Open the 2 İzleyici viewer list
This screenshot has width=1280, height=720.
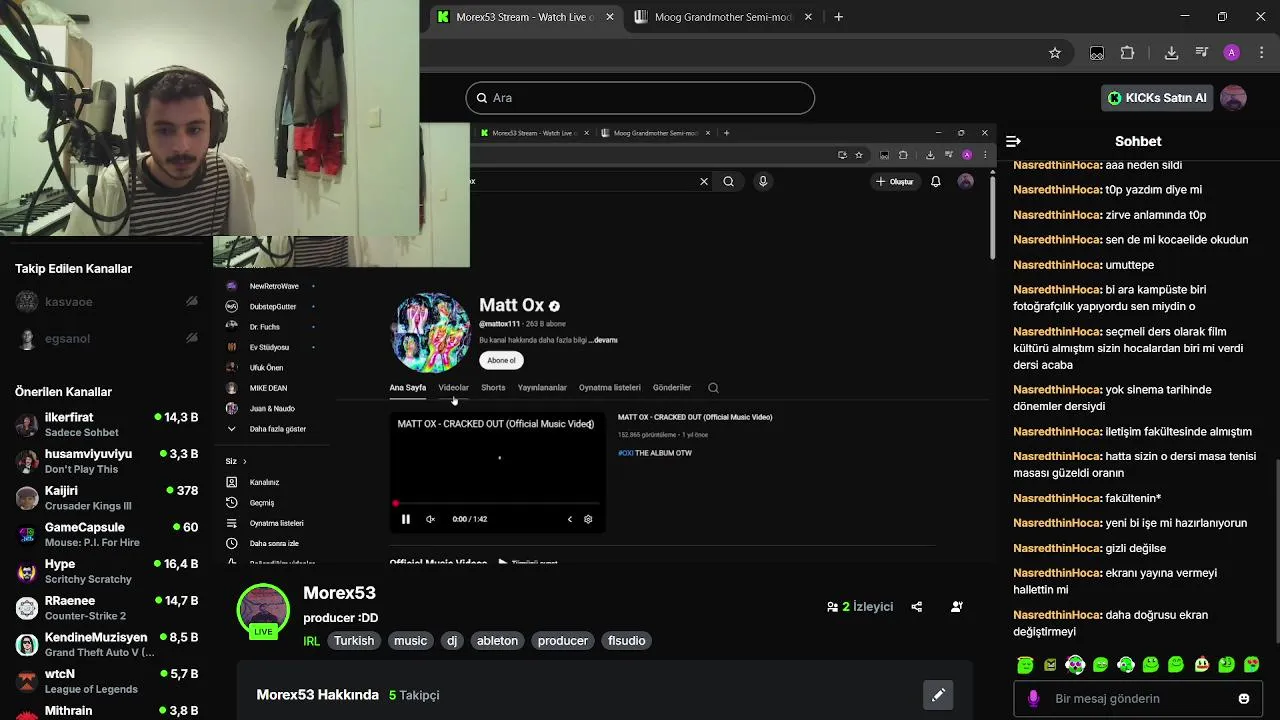(860, 607)
